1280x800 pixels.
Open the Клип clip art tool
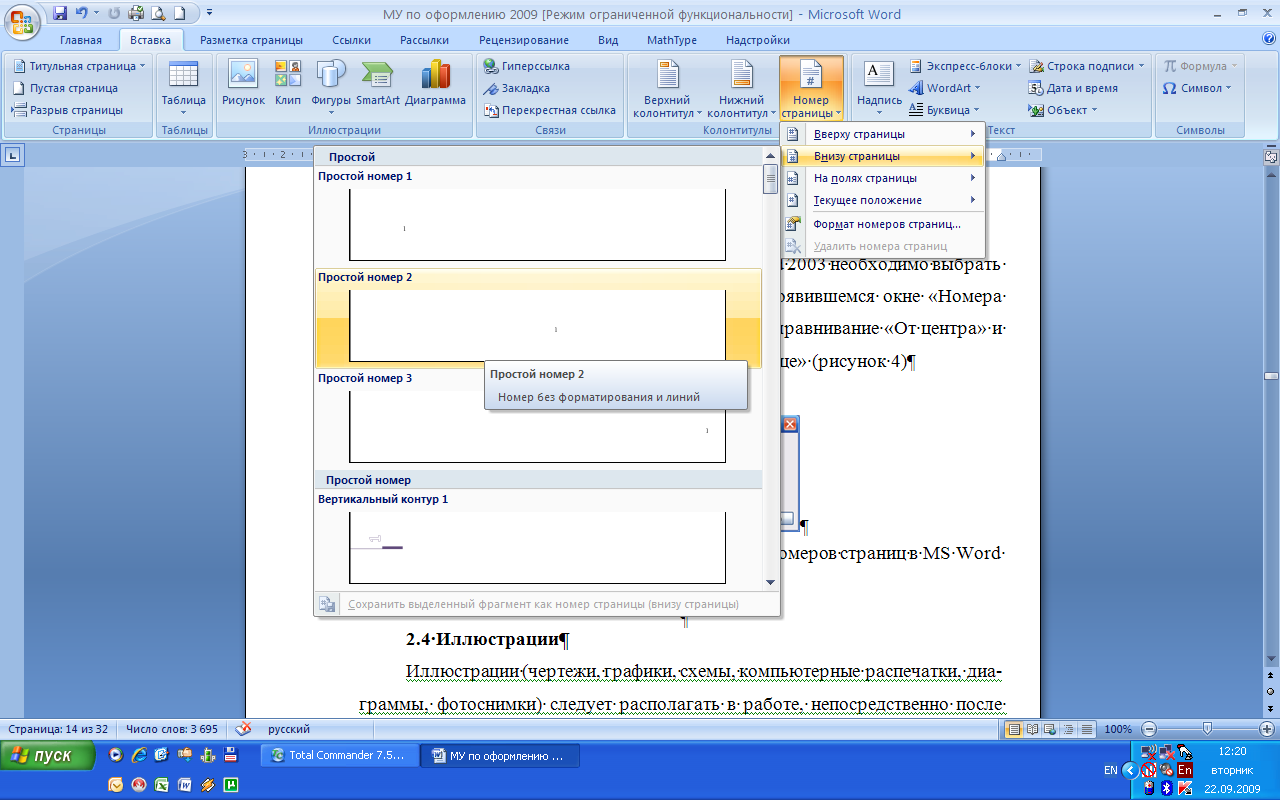[288, 83]
